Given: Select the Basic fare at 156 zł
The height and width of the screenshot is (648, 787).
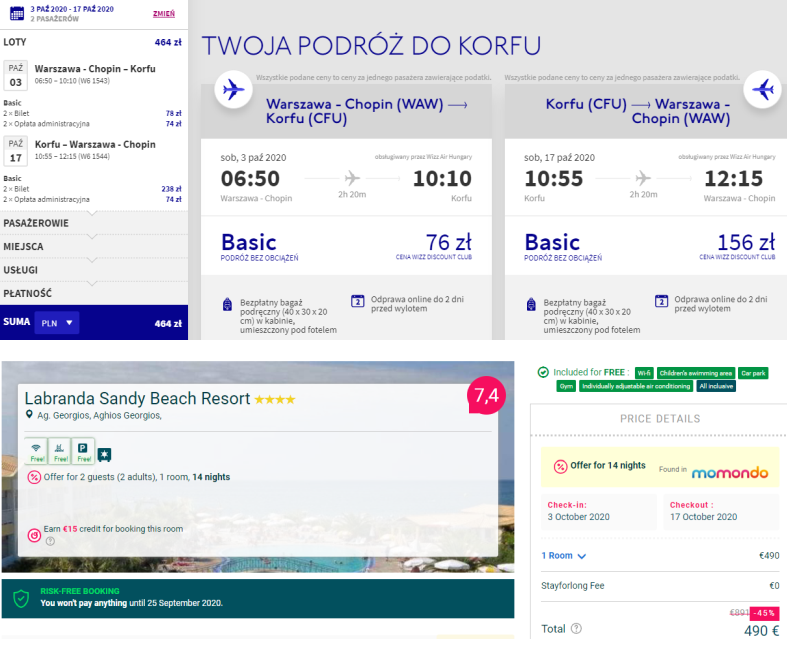Looking at the screenshot, I should (x=646, y=246).
